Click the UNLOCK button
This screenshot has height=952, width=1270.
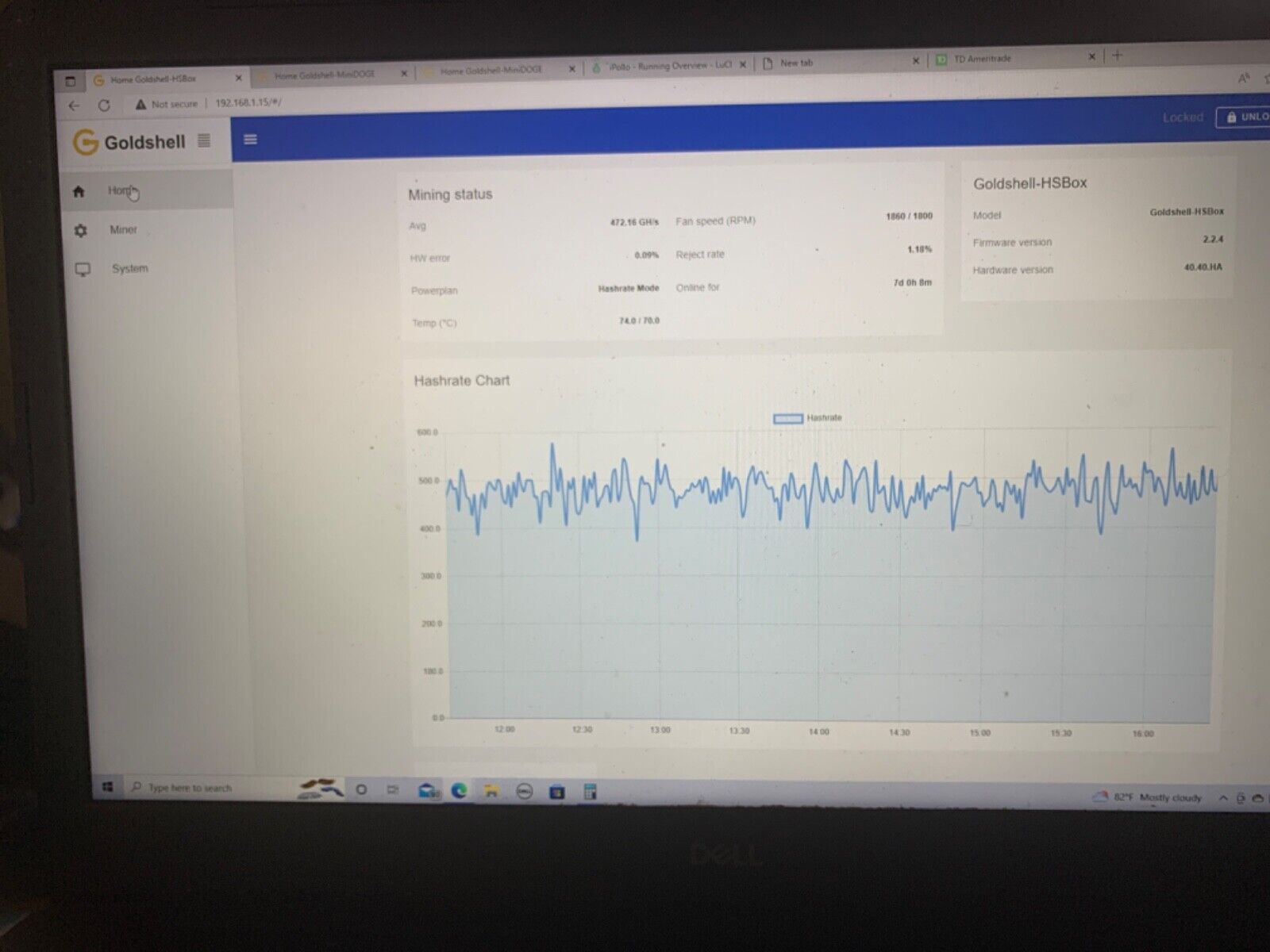(x=1244, y=117)
